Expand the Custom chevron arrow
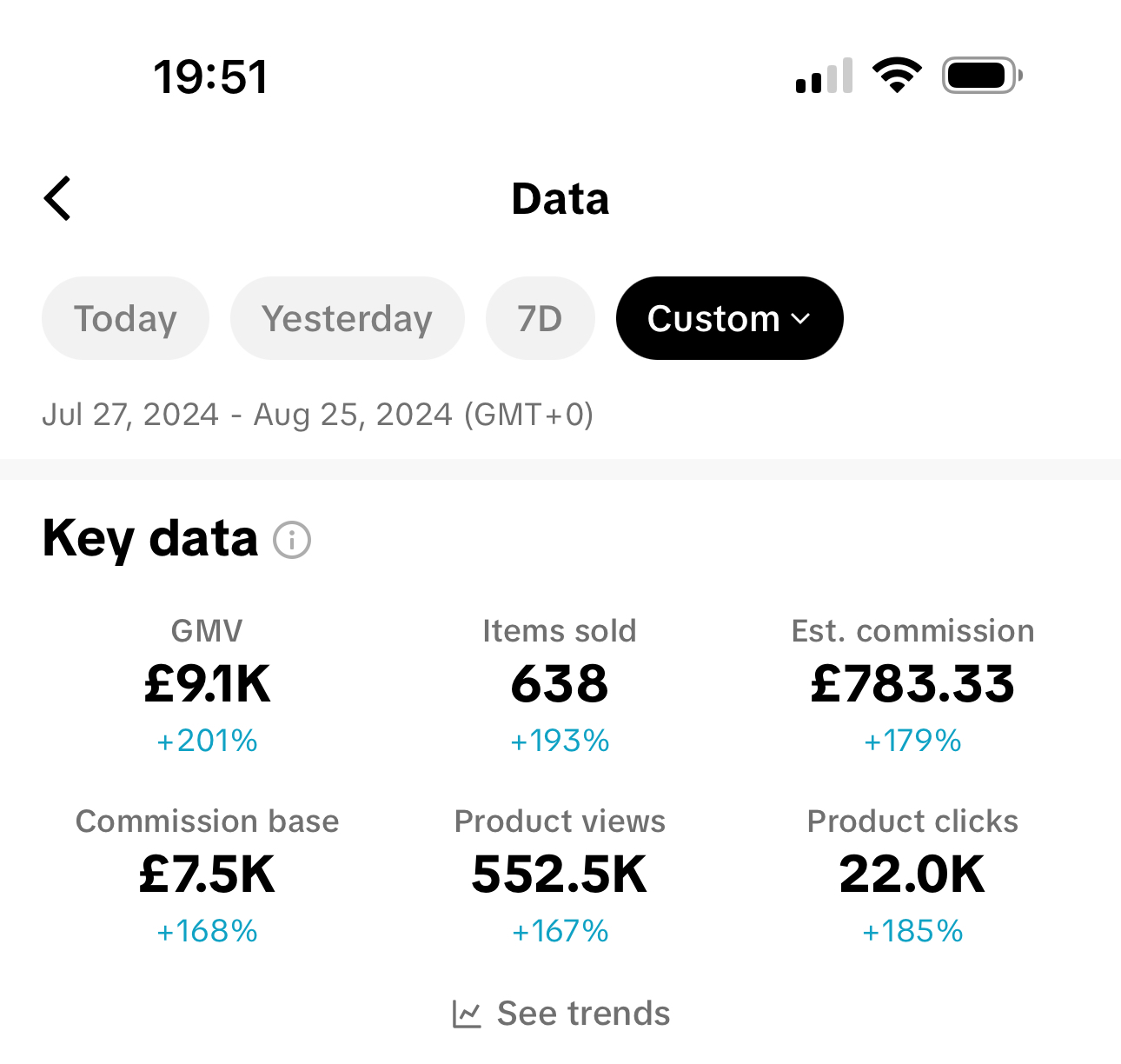 (801, 319)
